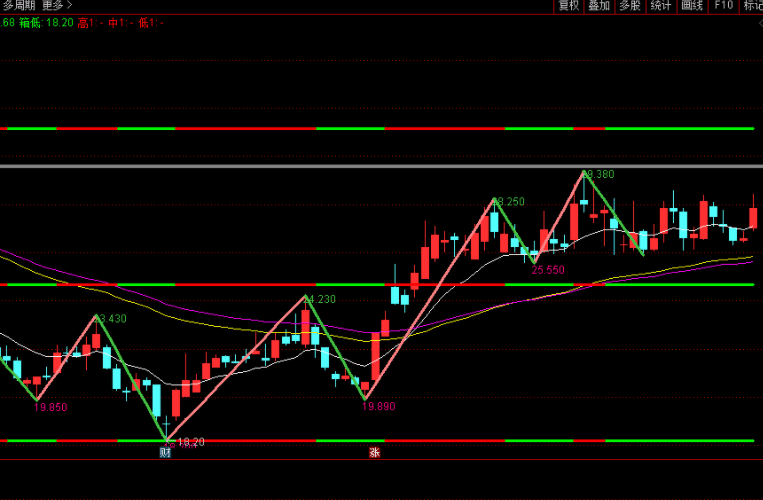Select the 25.550 swing low label
The height and width of the screenshot is (500, 763).
coord(548,270)
